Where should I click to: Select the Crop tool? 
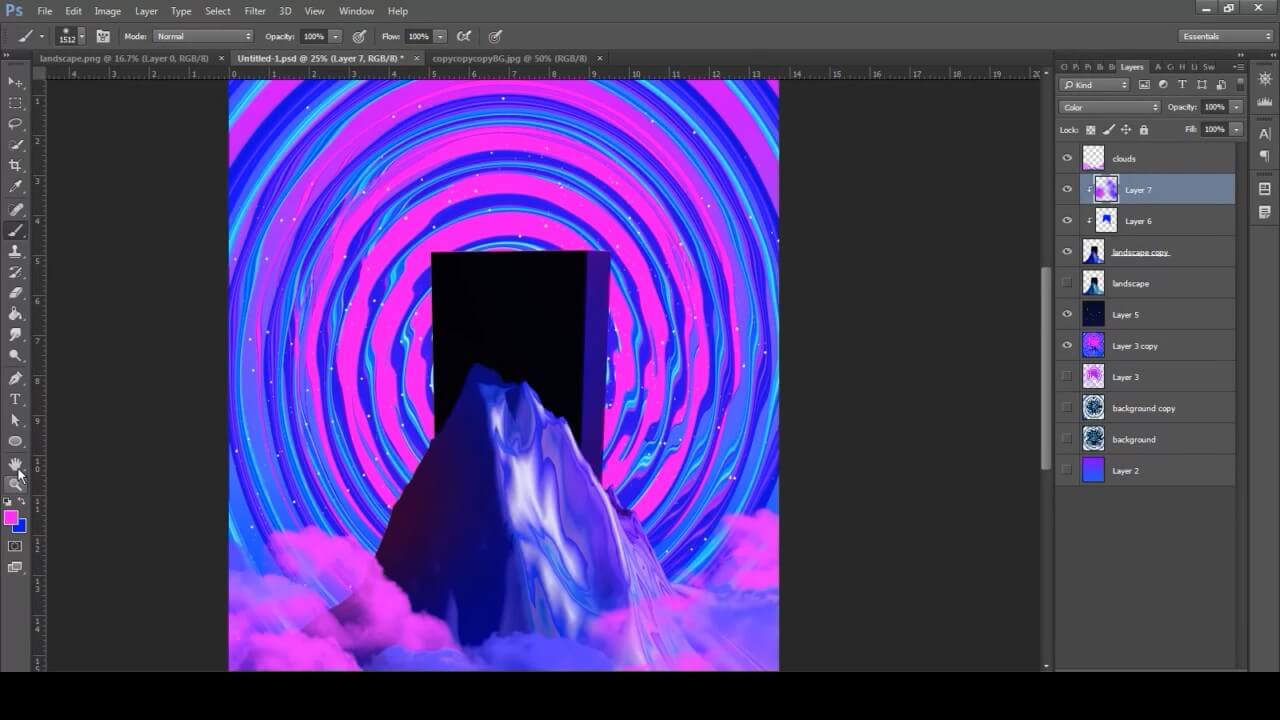[15, 166]
